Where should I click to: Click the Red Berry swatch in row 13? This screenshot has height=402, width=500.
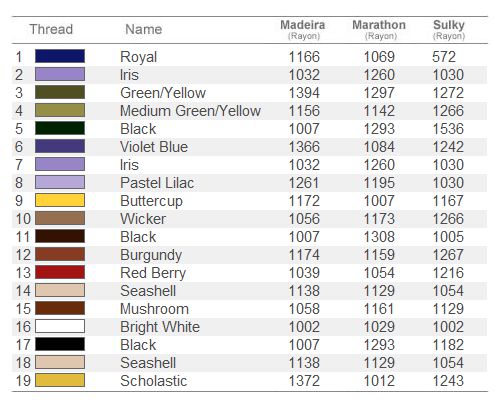(60, 272)
